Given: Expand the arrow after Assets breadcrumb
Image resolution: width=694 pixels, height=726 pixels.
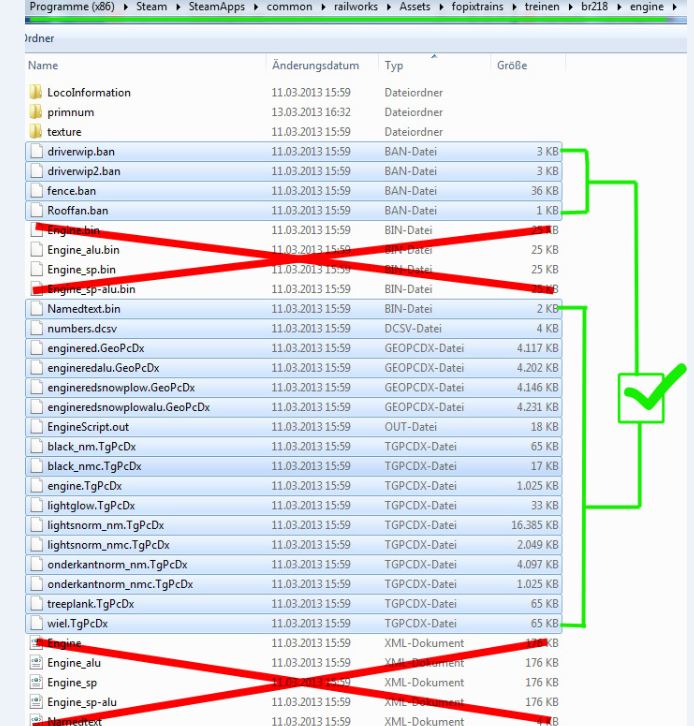Looking at the screenshot, I should point(441,7).
